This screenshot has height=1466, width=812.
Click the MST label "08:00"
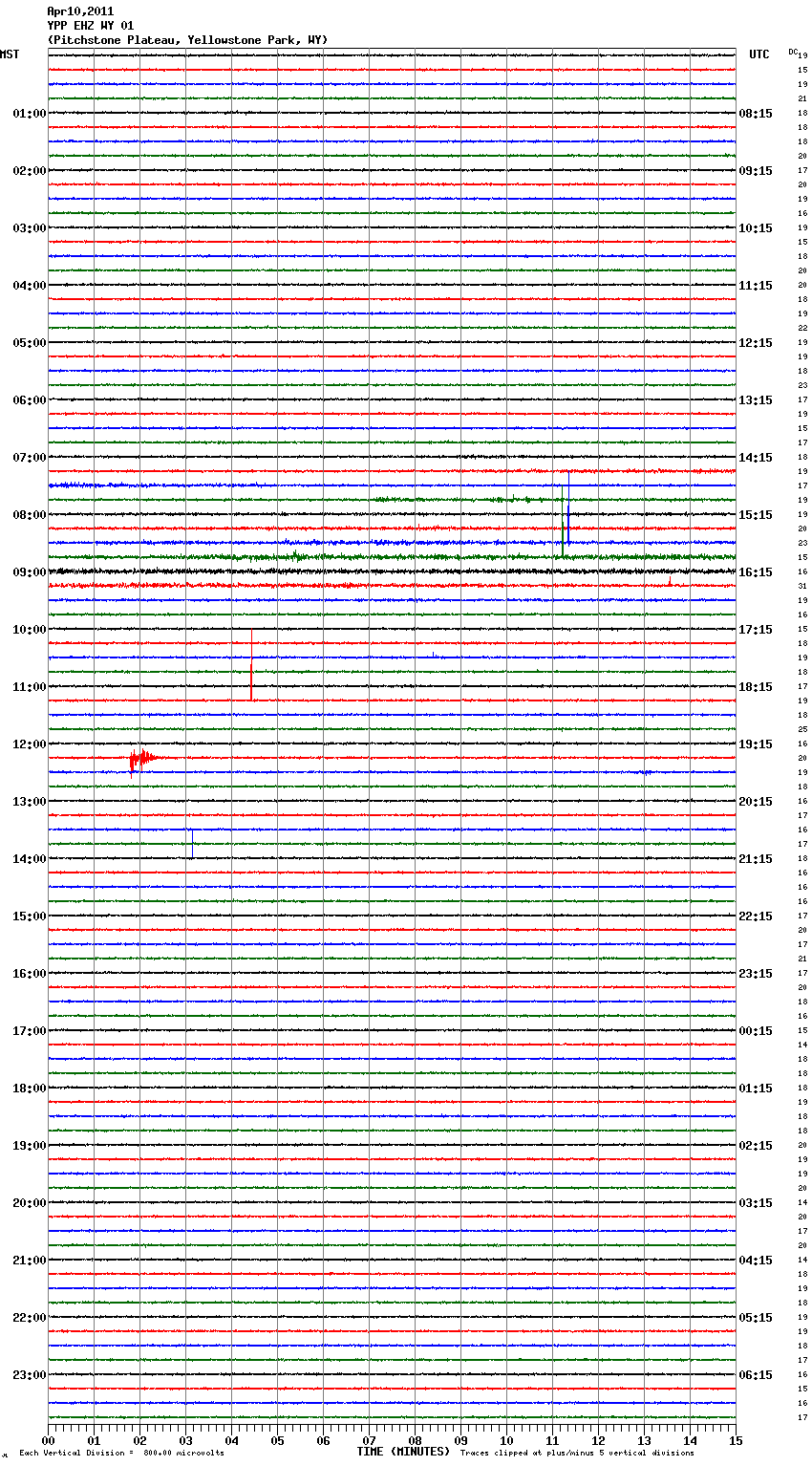pos(30,515)
